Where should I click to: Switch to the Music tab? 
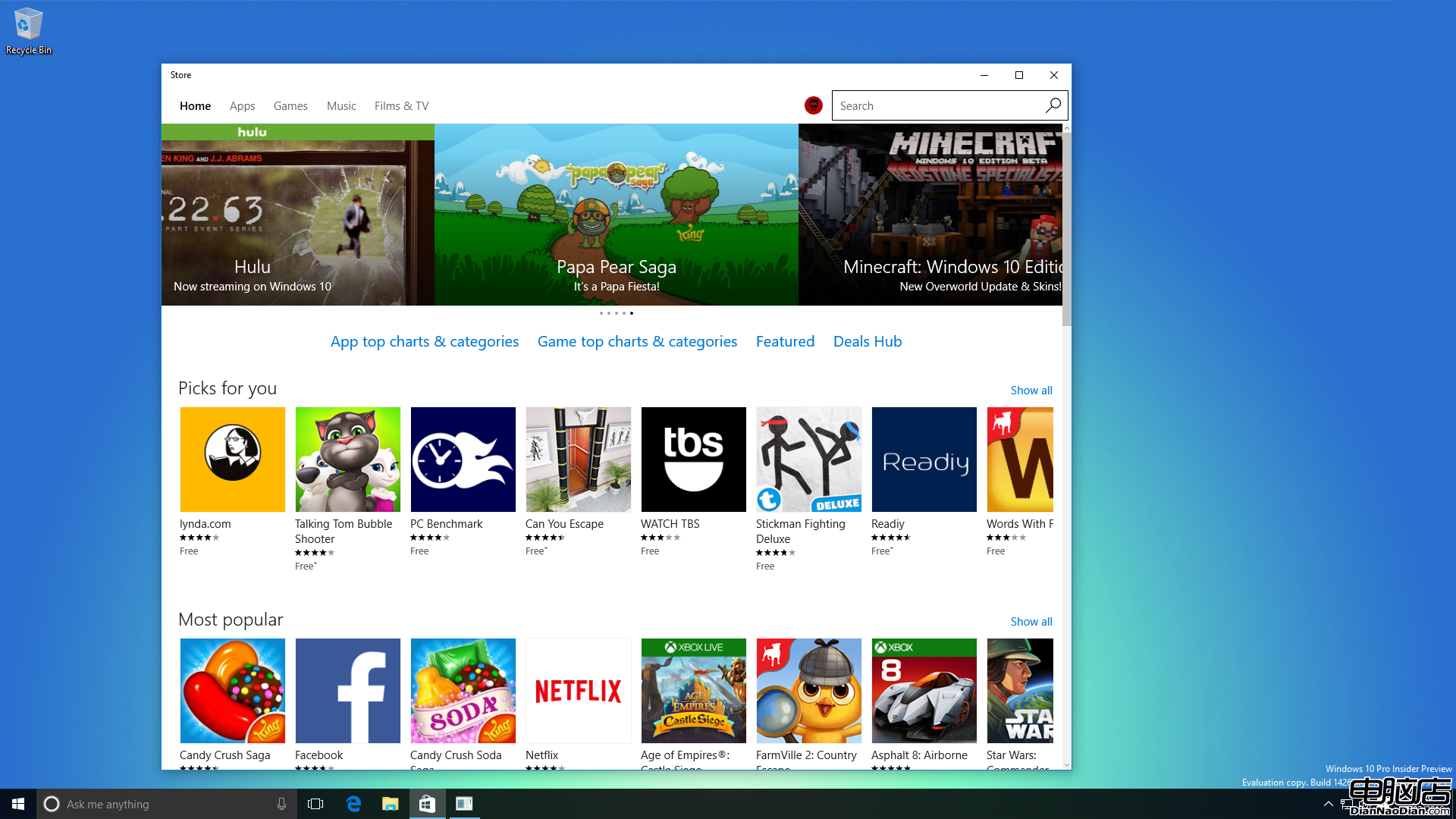tap(341, 106)
